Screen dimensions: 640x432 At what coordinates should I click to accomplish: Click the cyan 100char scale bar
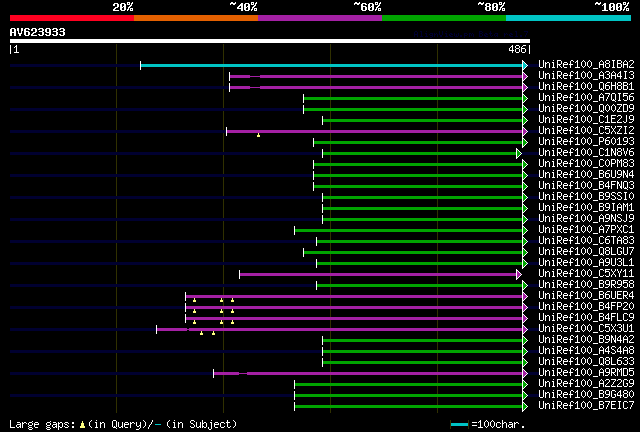coord(459,425)
